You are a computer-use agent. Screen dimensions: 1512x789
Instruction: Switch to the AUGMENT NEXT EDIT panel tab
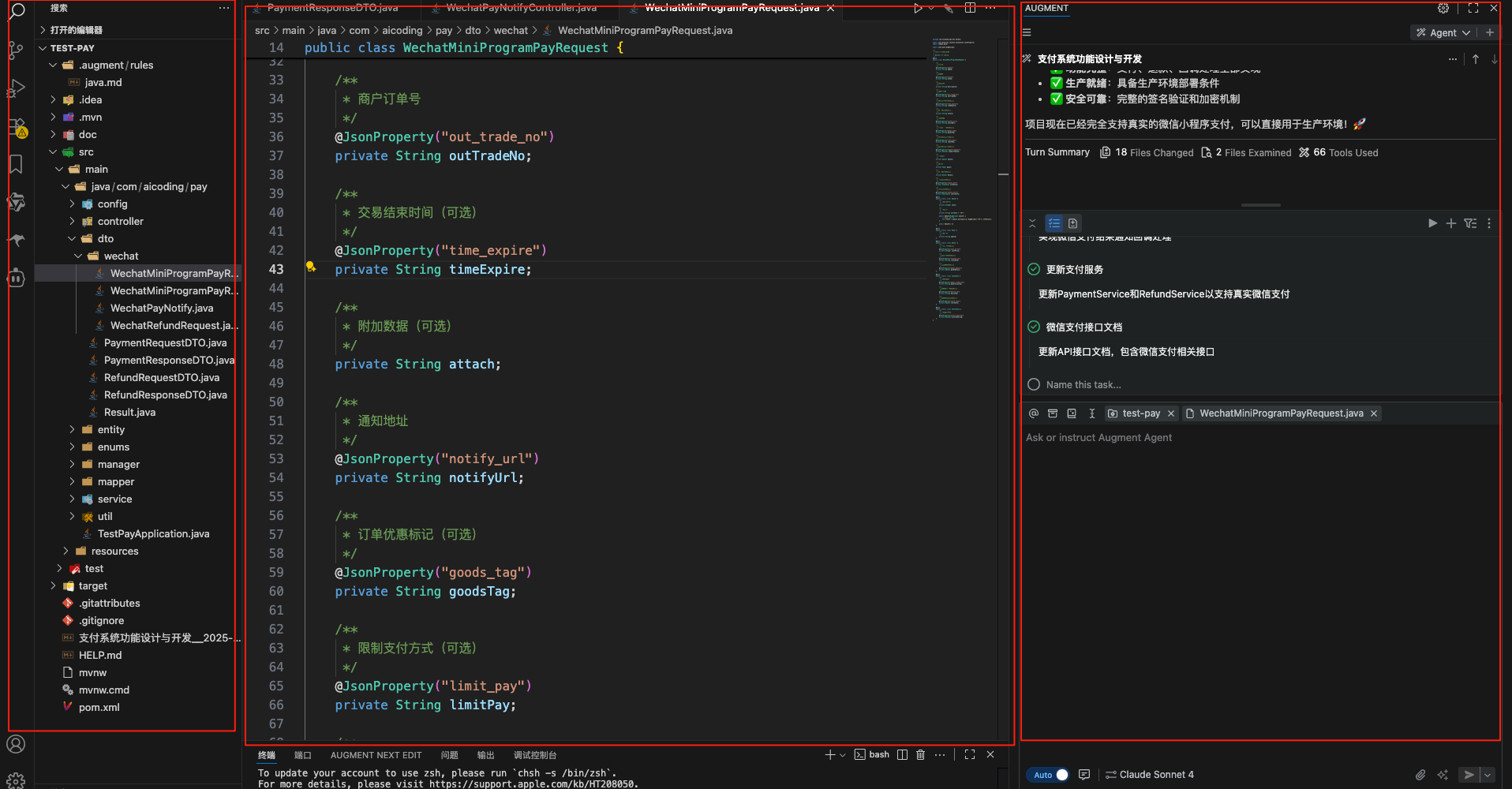point(376,755)
